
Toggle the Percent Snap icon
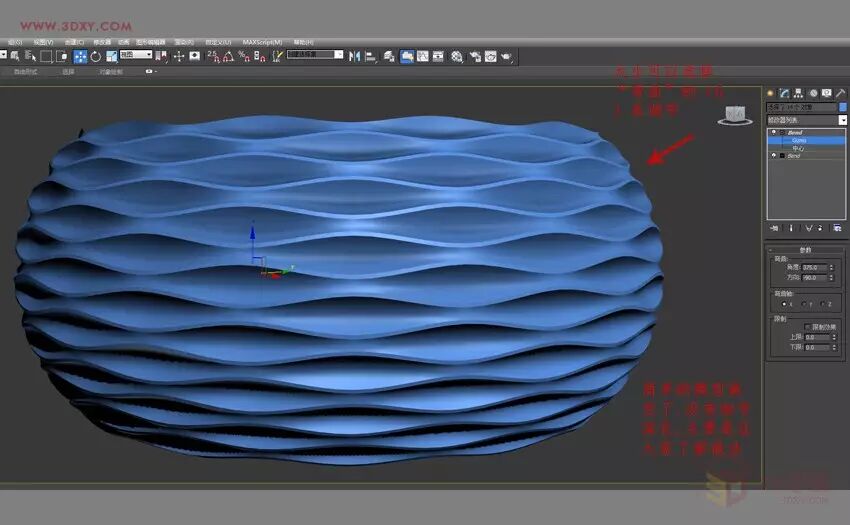[244, 56]
